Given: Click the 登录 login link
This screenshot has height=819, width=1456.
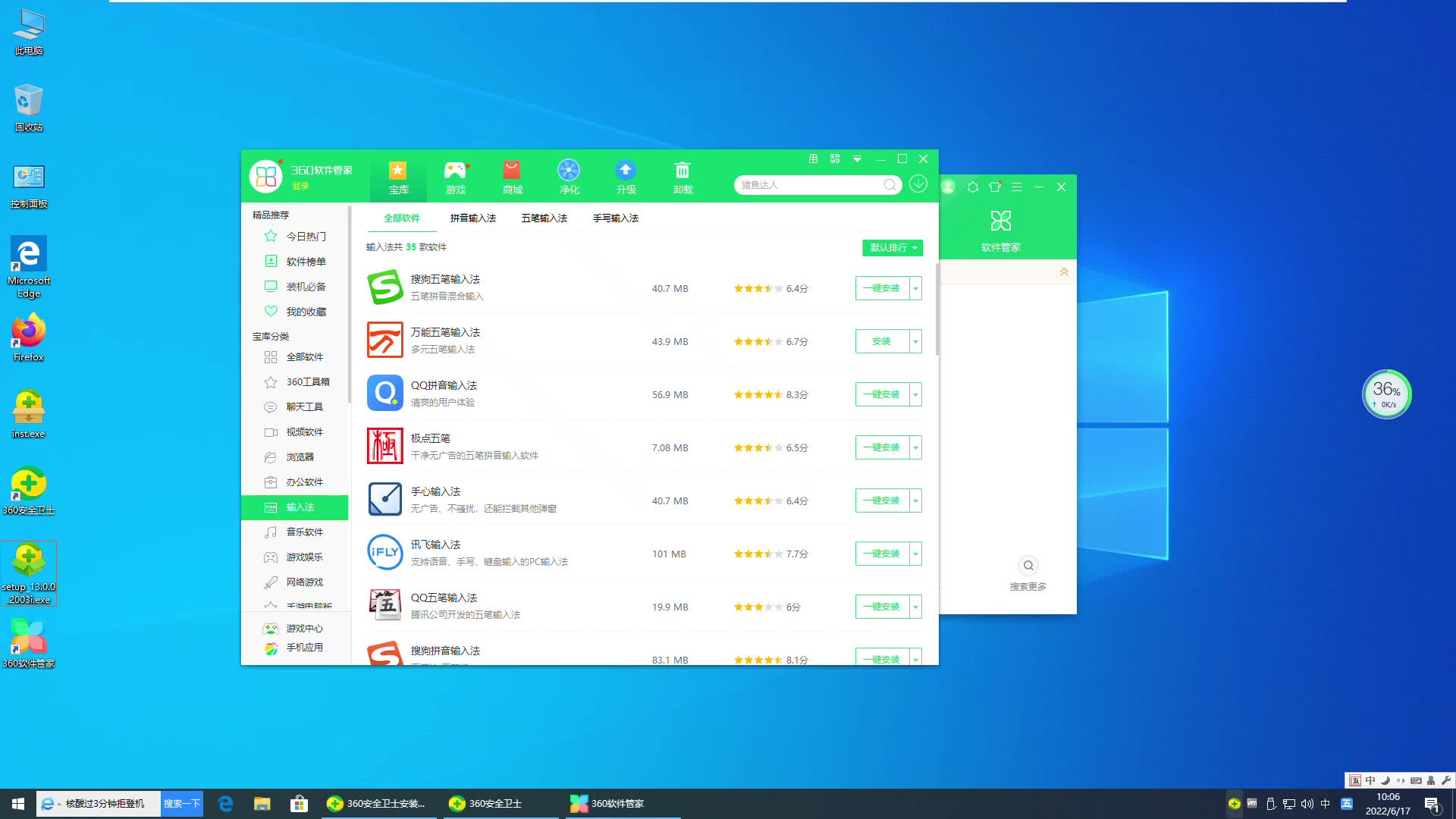Looking at the screenshot, I should tap(300, 186).
